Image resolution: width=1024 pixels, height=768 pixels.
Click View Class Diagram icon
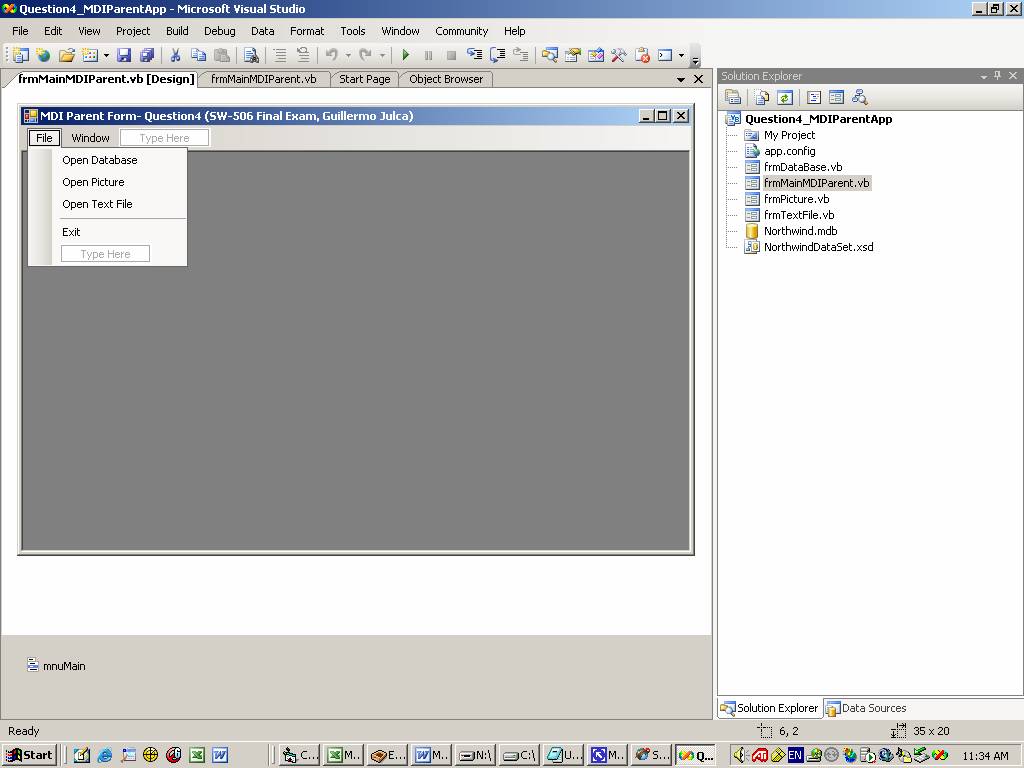[859, 97]
